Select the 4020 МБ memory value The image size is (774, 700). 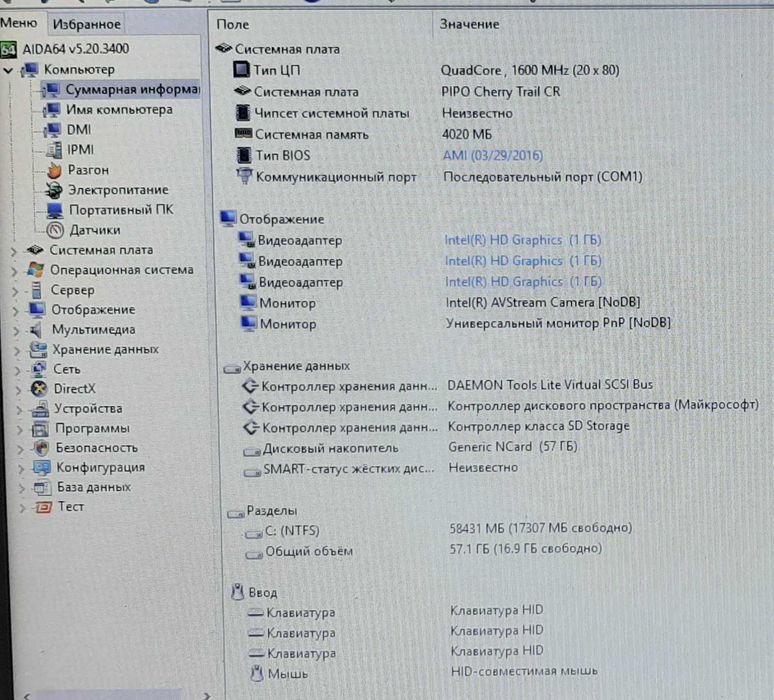[467, 134]
